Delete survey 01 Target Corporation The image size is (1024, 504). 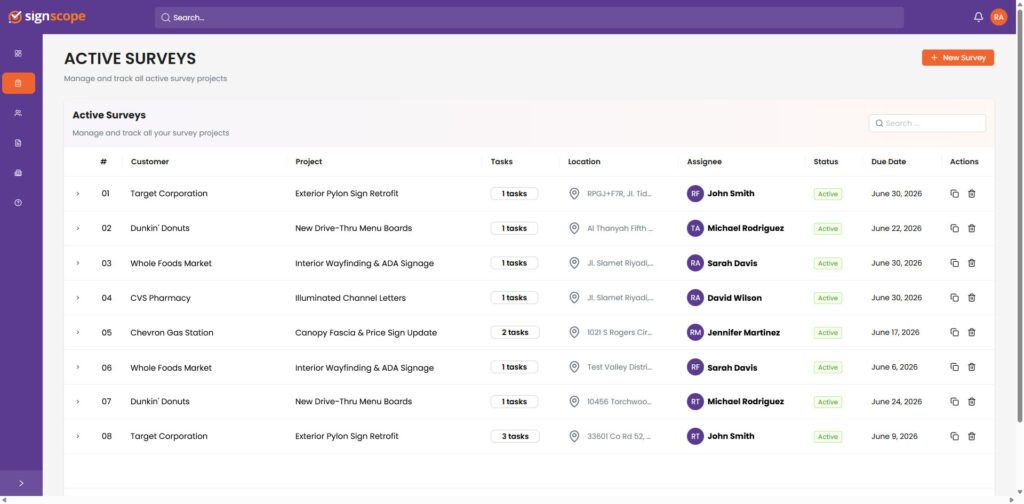point(972,194)
